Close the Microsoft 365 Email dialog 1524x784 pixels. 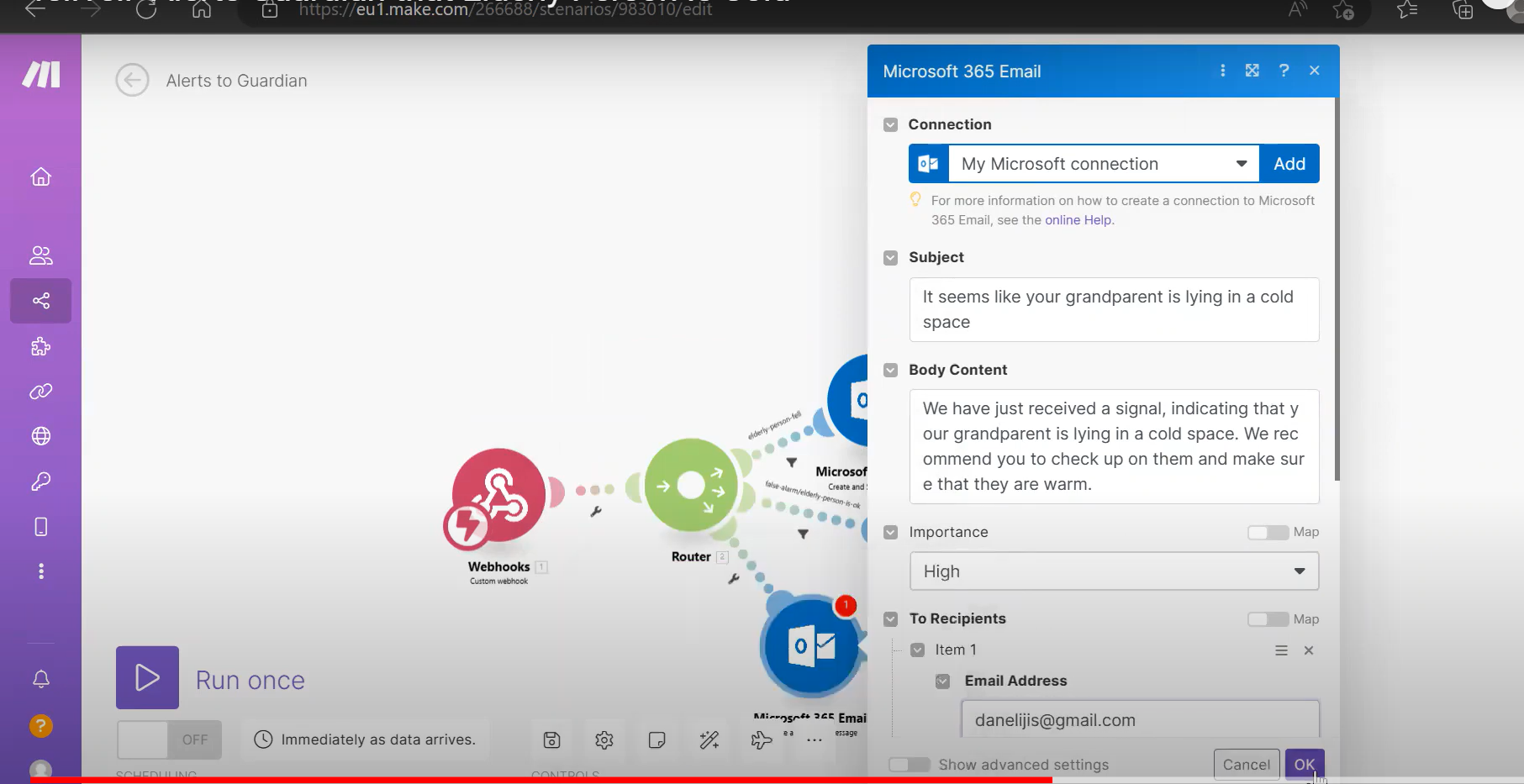pyautogui.click(x=1315, y=71)
